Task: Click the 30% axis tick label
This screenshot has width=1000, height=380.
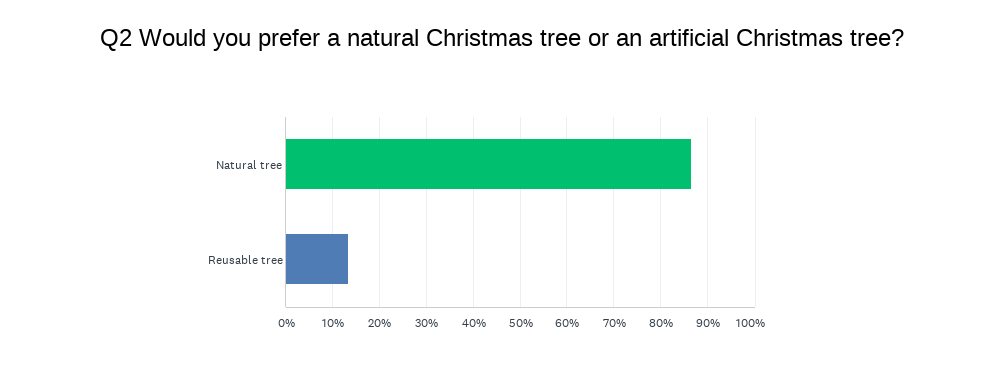Action: click(x=426, y=323)
